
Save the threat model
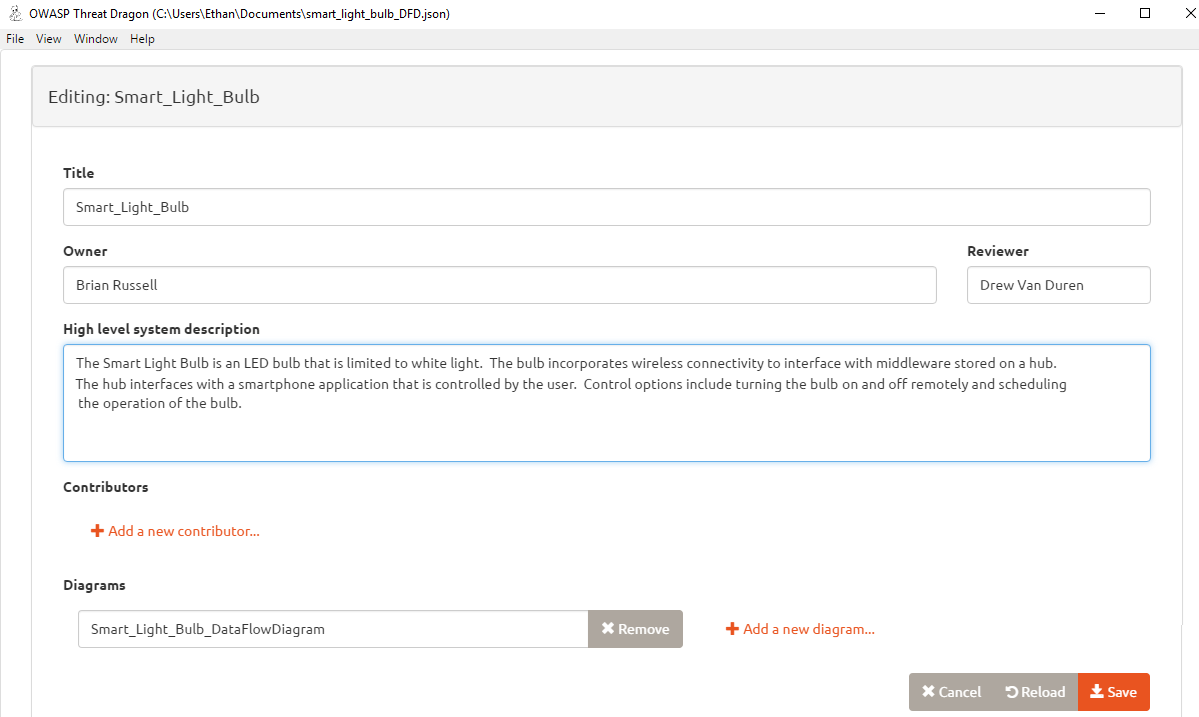(1113, 692)
